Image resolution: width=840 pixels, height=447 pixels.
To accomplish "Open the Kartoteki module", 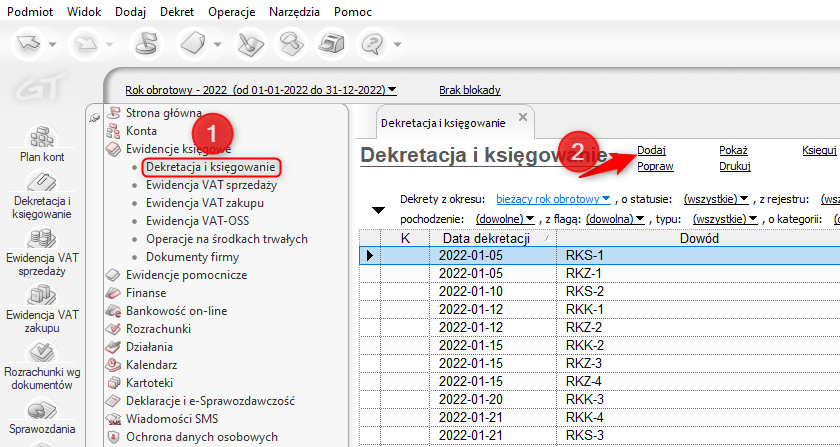I will [149, 383].
